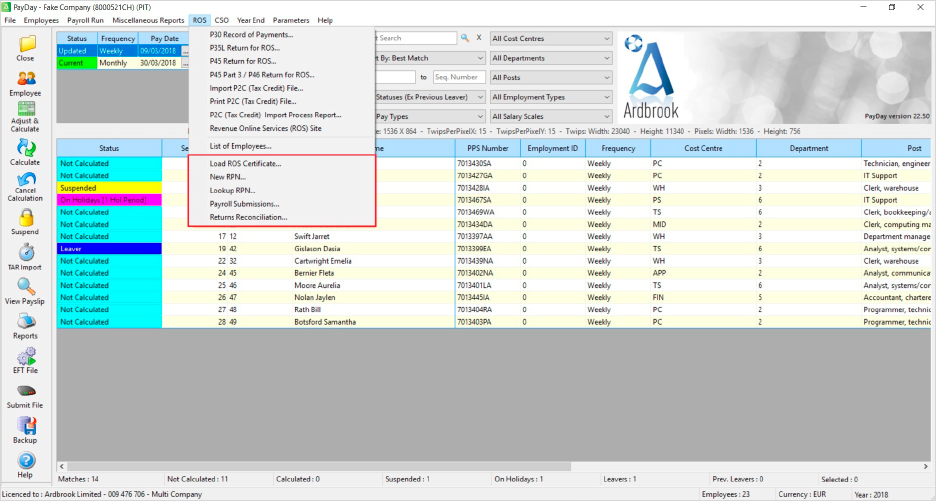Click the Search text field
The image size is (936, 501).
pyautogui.click(x=415, y=38)
